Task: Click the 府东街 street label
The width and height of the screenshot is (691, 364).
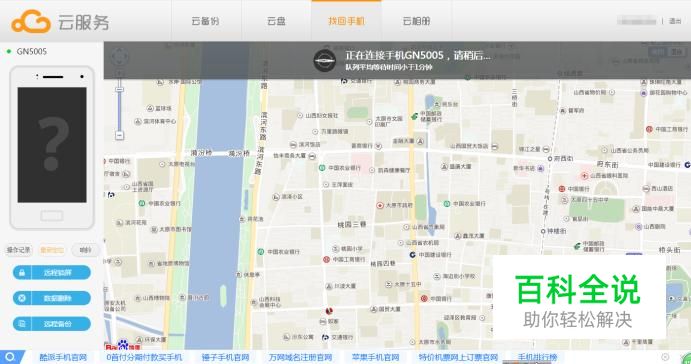Action: (607, 164)
